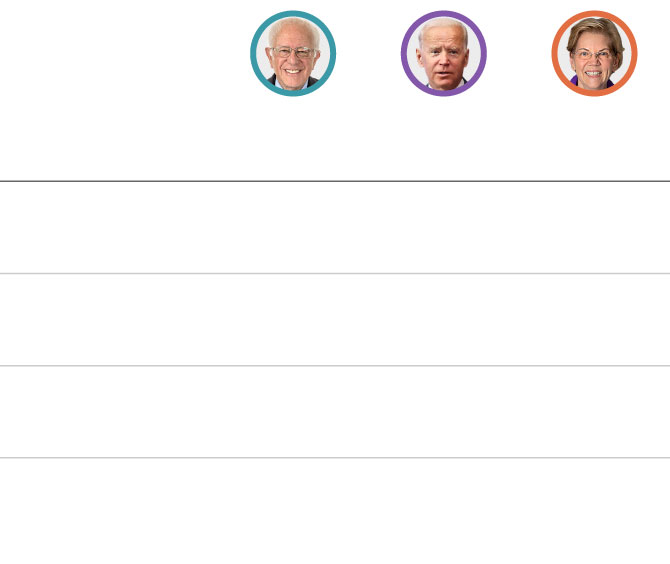Image resolution: width=670 pixels, height=564 pixels.
Task: Select the purple-ringed portrait
Action: [444, 53]
